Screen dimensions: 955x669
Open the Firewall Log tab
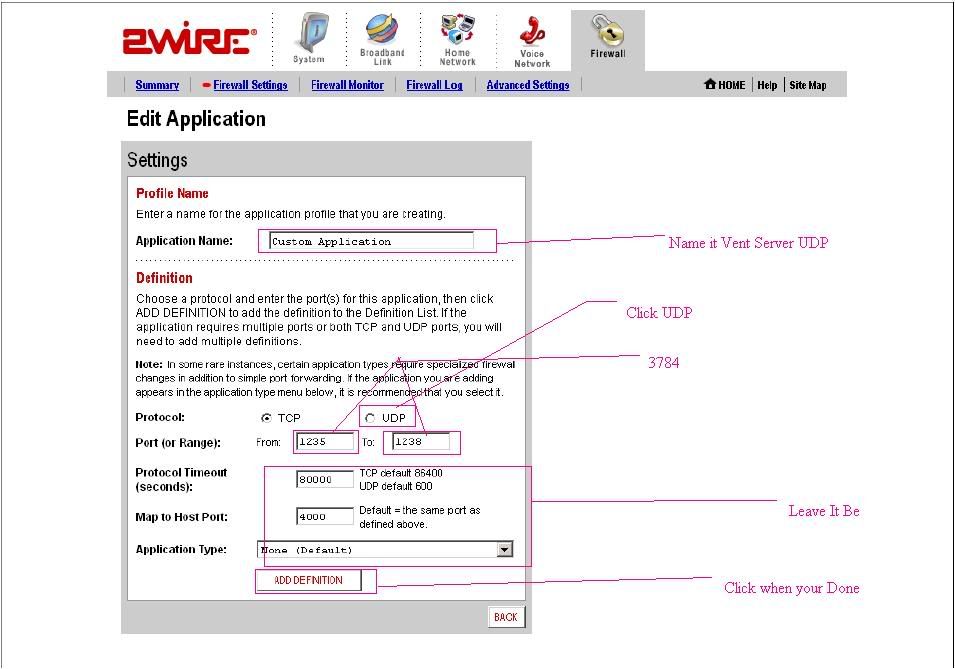(434, 85)
